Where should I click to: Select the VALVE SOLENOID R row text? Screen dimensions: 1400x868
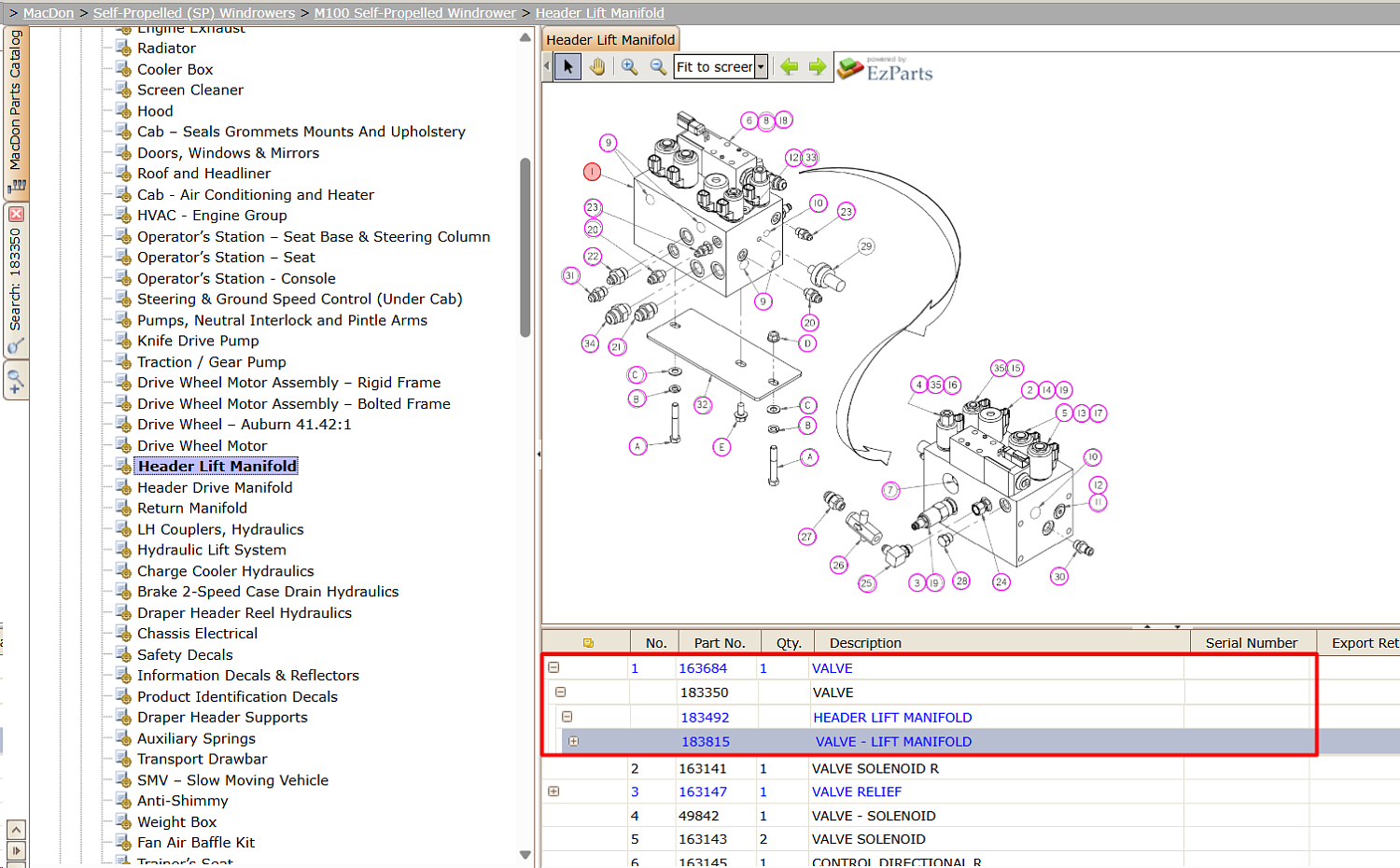[875, 769]
